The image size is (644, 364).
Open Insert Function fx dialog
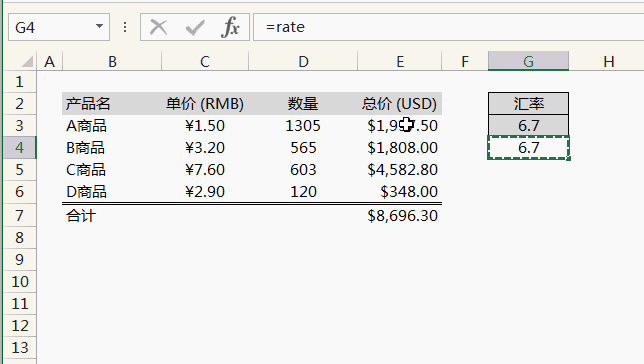click(230, 28)
